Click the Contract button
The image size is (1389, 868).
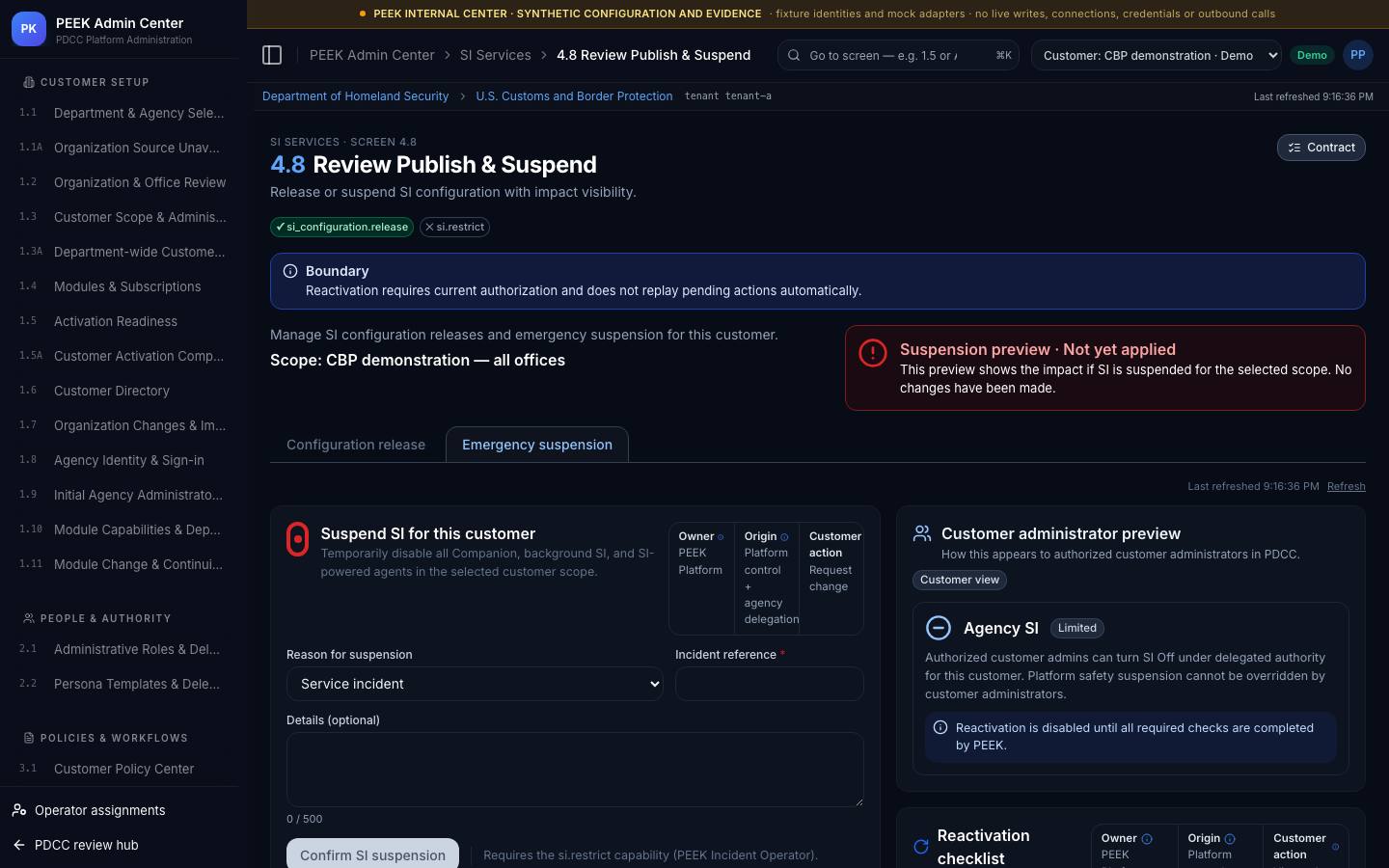[1321, 148]
